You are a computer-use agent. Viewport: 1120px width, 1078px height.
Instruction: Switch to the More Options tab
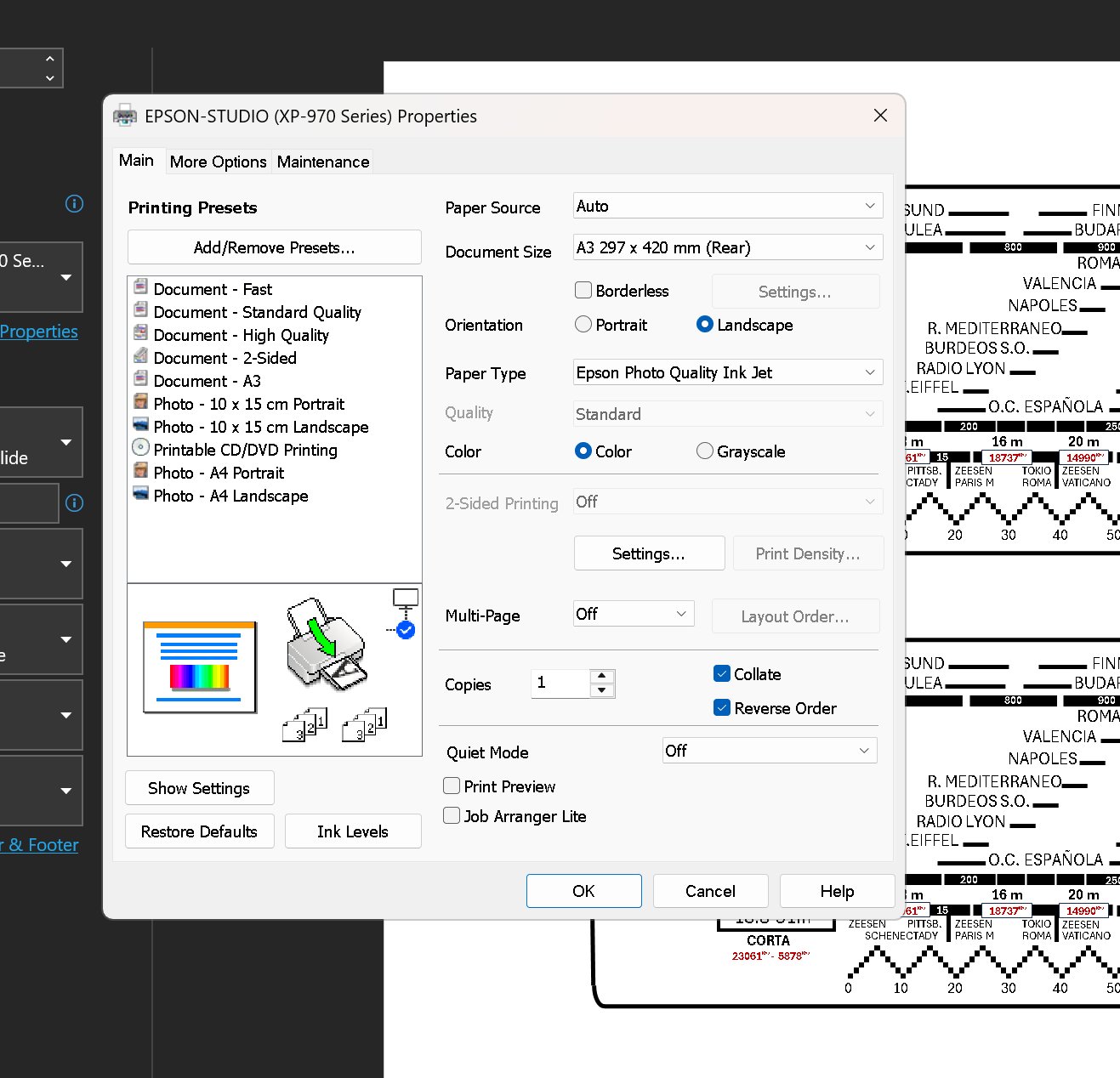(x=218, y=162)
